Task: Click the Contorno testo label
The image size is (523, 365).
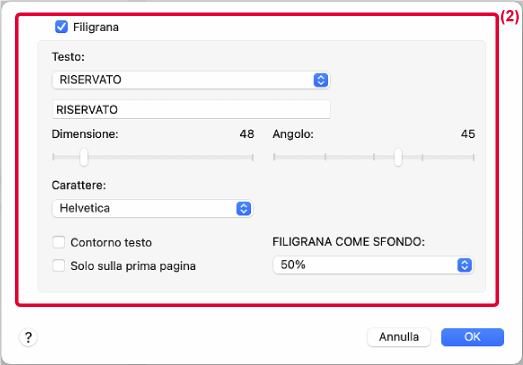Action: [111, 243]
